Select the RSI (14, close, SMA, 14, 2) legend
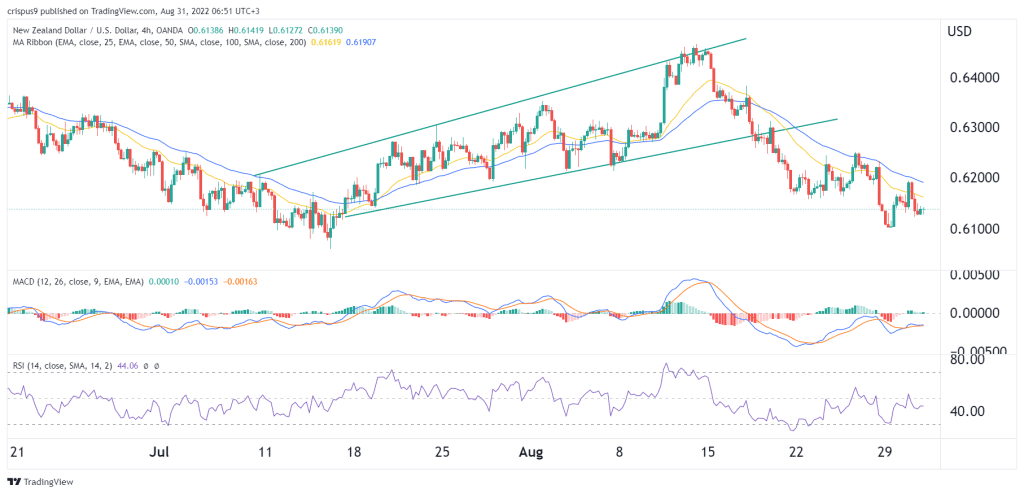The image size is (1024, 494). (61, 367)
